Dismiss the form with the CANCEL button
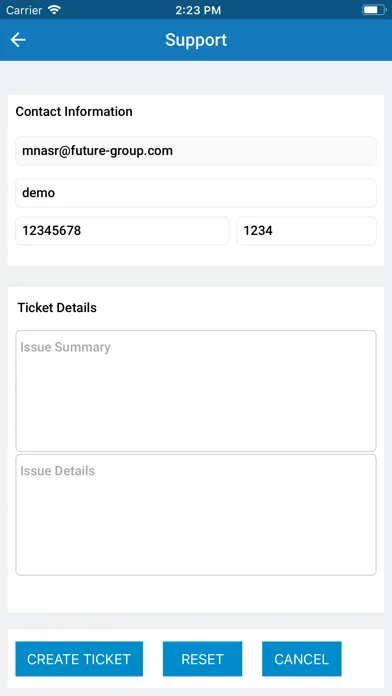Image resolution: width=392 pixels, height=696 pixels. [302, 659]
